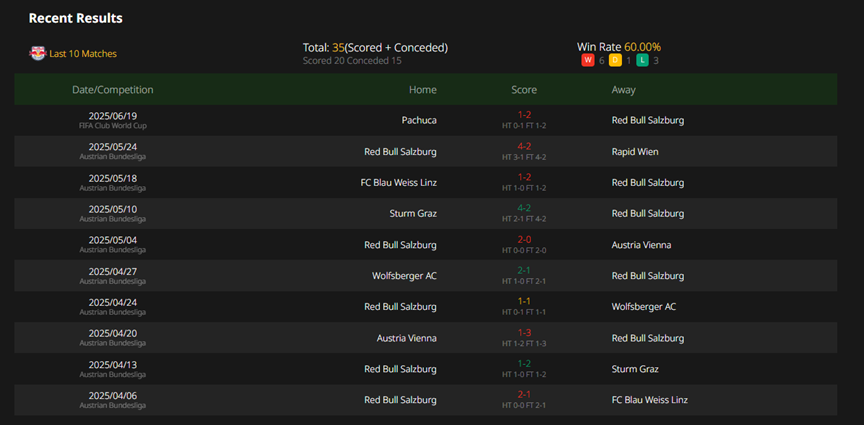Select the Away column header
This screenshot has height=425, width=864.
[623, 90]
